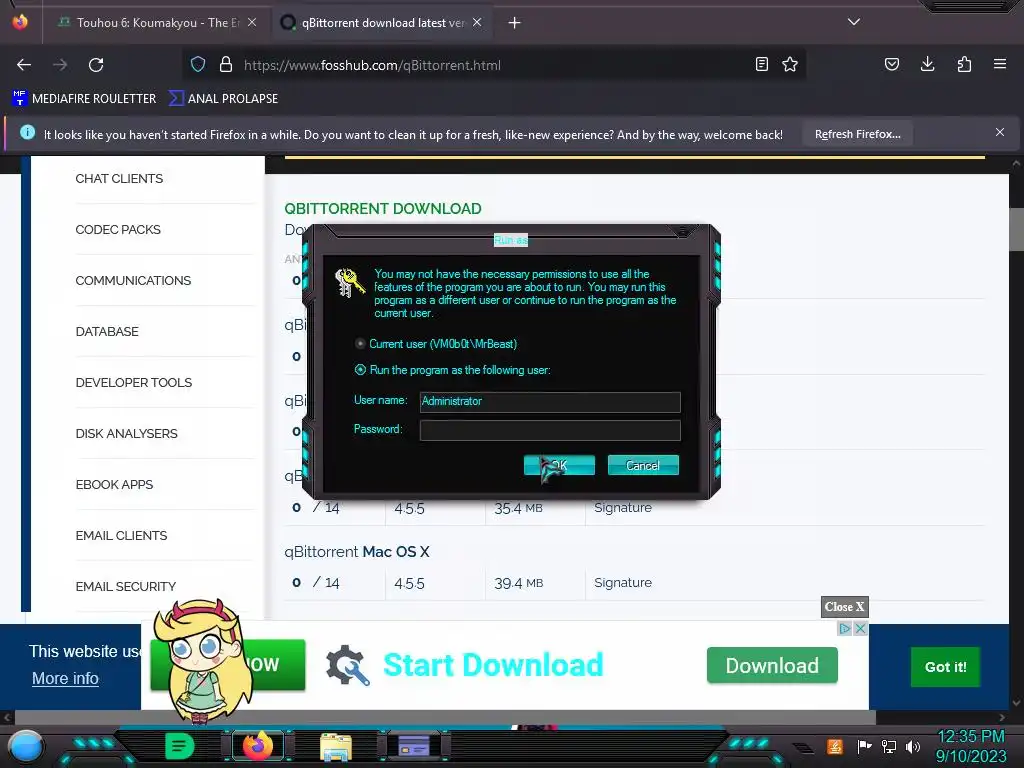Accept cookies with the Got it! button
This screenshot has height=768, width=1024.
point(945,667)
